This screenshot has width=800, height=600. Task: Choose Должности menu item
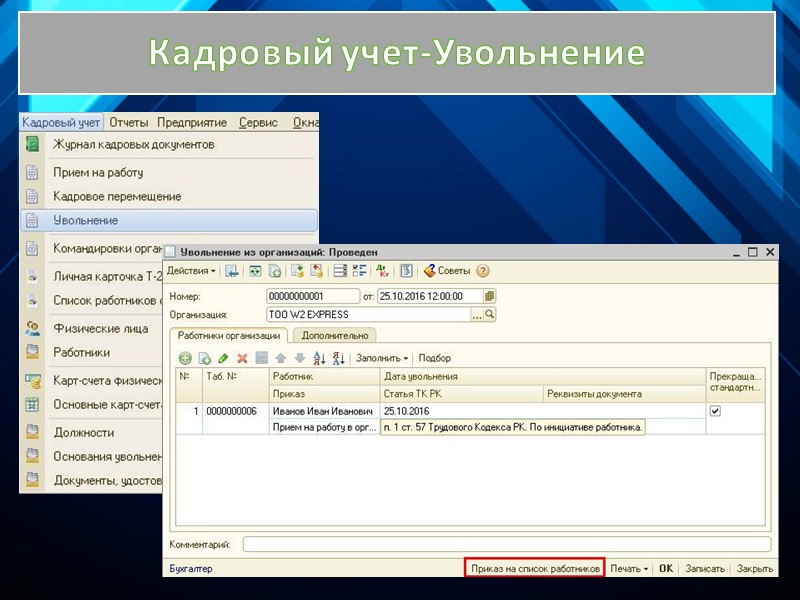click(84, 432)
